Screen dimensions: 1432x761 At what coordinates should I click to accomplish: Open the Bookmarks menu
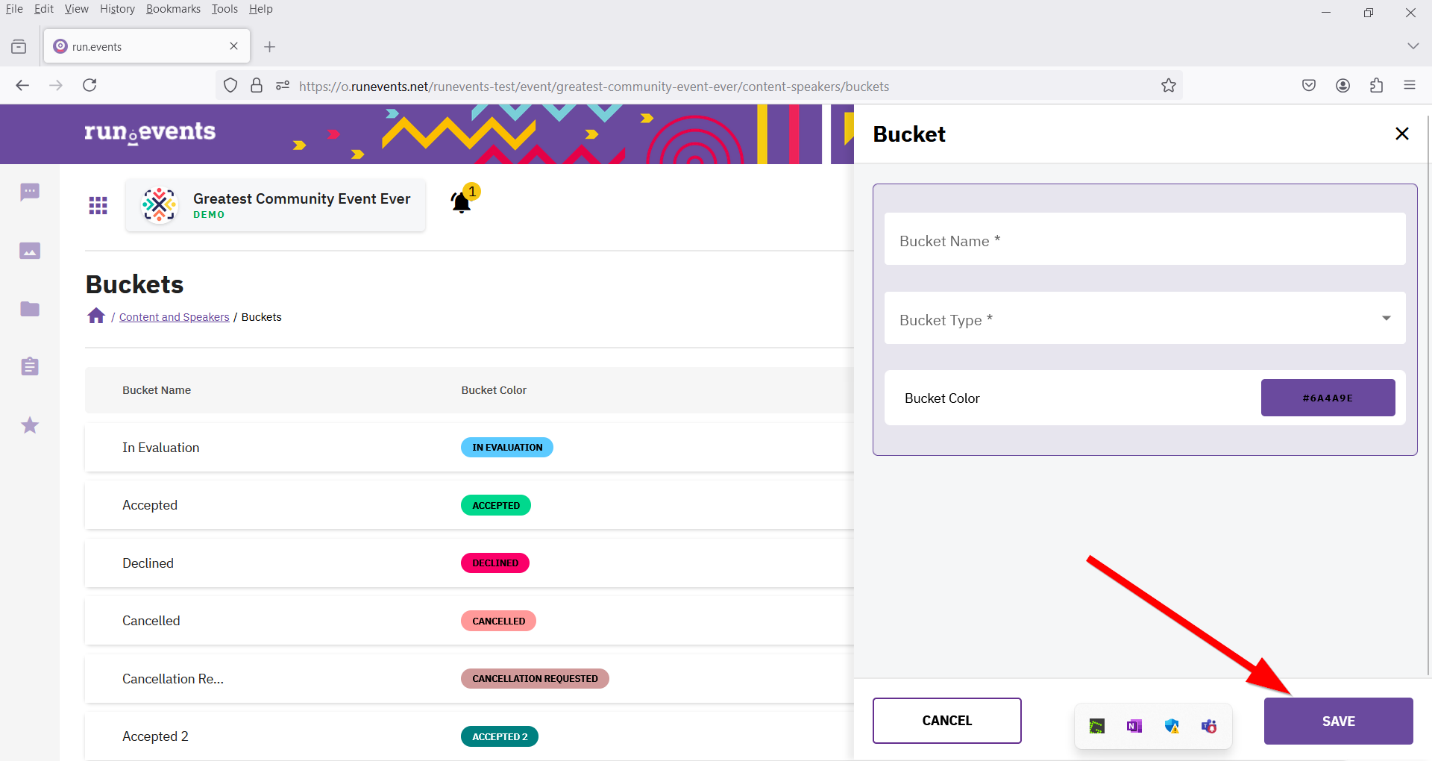coord(173,9)
